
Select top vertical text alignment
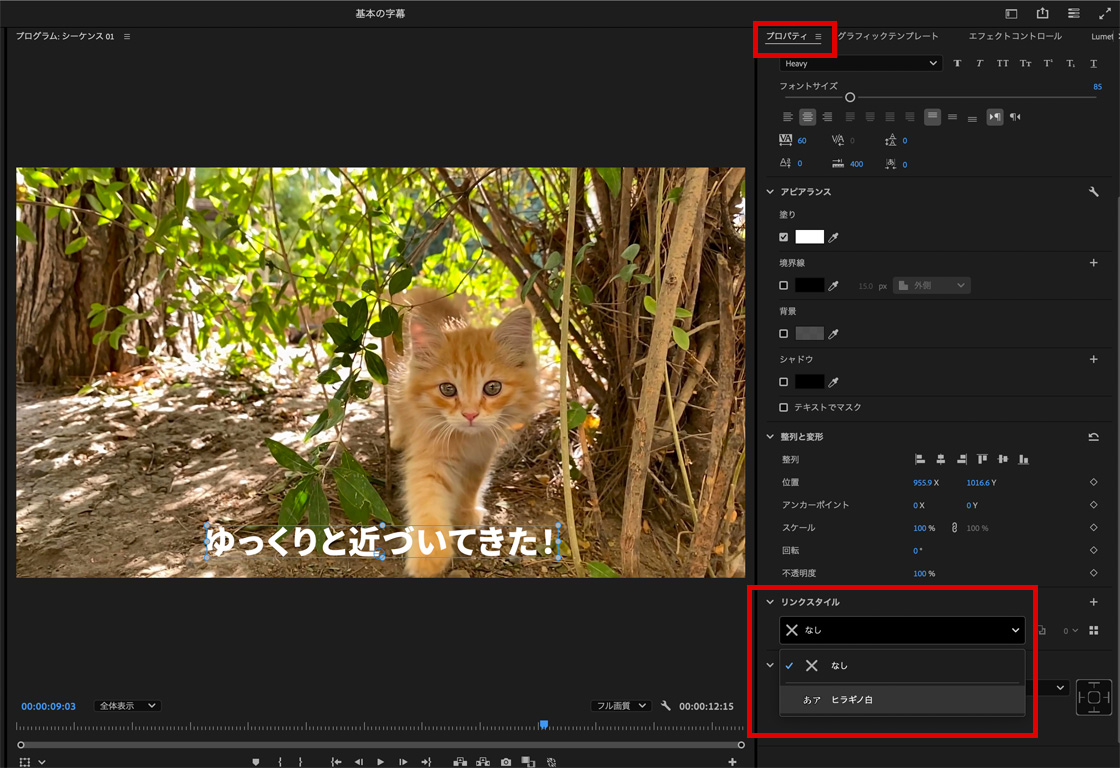click(932, 117)
